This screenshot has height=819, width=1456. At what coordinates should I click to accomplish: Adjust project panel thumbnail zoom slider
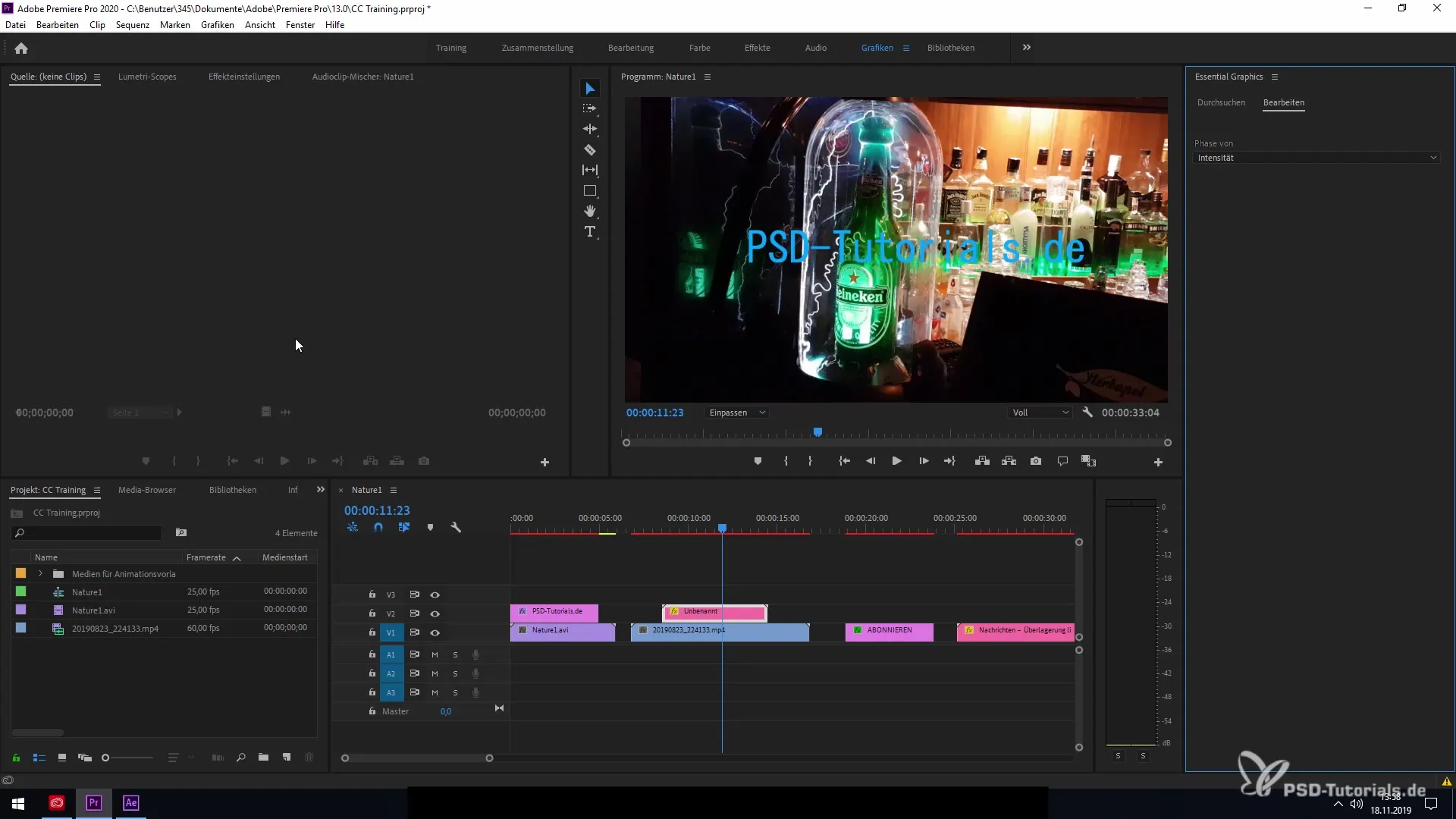pyautogui.click(x=105, y=758)
